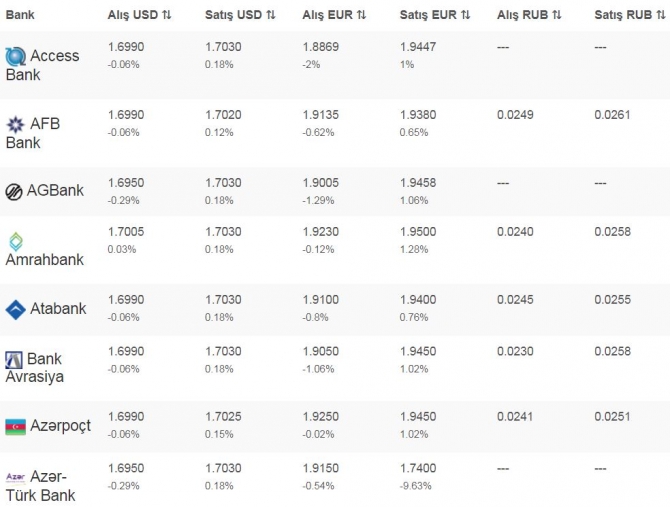670x507 pixels.
Task: Click the Azər-Türk Bank logo
Action: click(x=15, y=477)
